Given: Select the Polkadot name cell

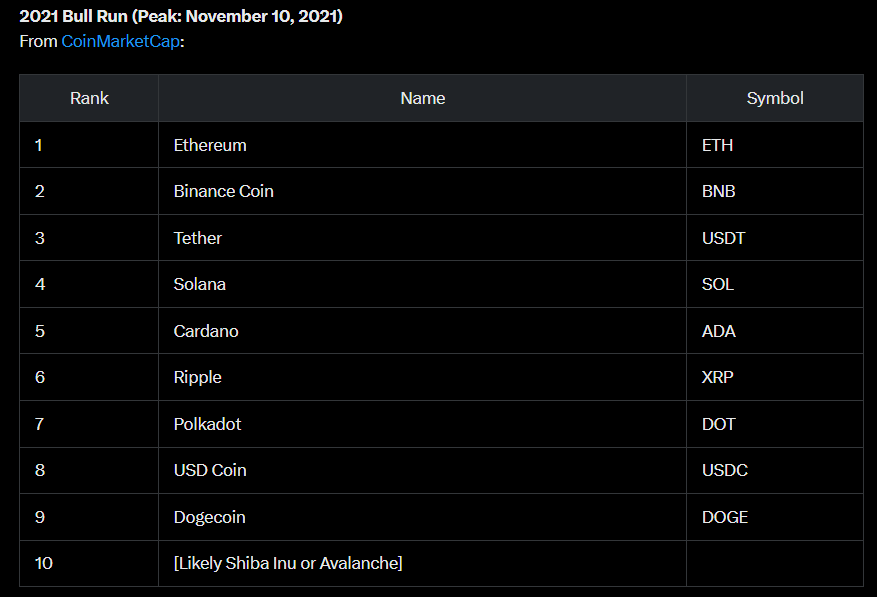Looking at the screenshot, I should (207, 424).
